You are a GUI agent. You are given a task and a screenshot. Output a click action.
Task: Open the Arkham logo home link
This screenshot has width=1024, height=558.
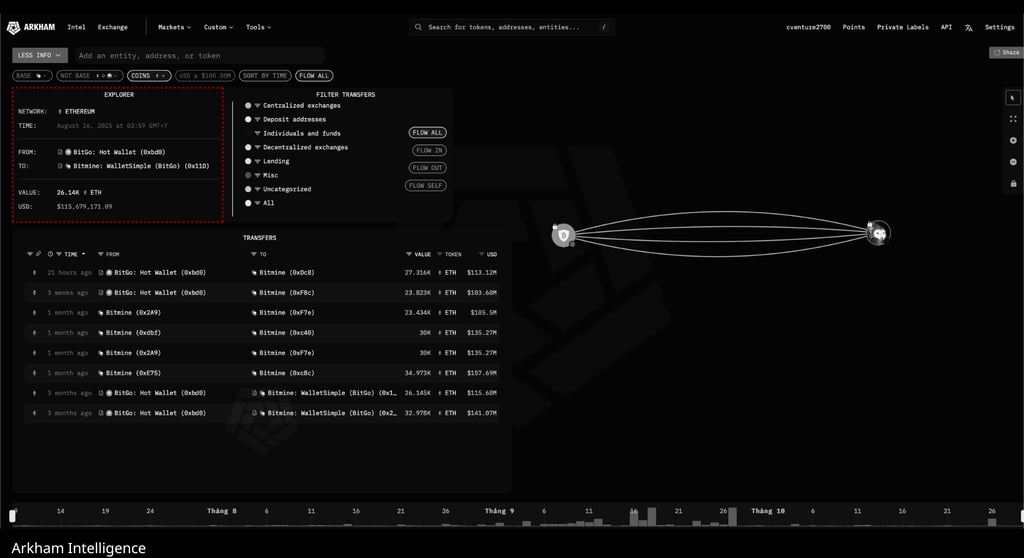(31, 27)
